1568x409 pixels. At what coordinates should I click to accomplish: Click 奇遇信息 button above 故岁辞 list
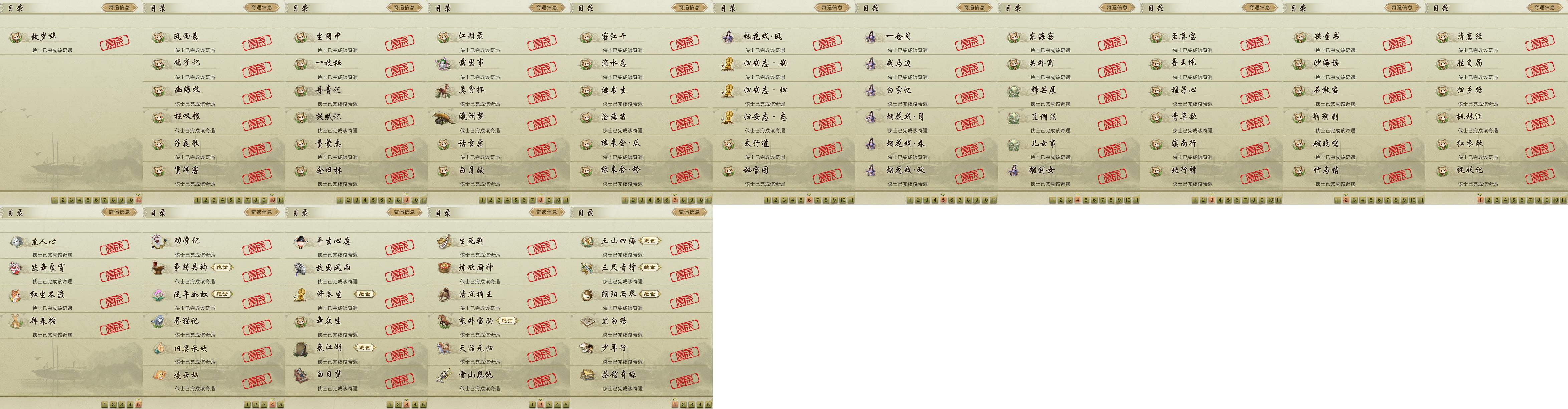point(119,8)
